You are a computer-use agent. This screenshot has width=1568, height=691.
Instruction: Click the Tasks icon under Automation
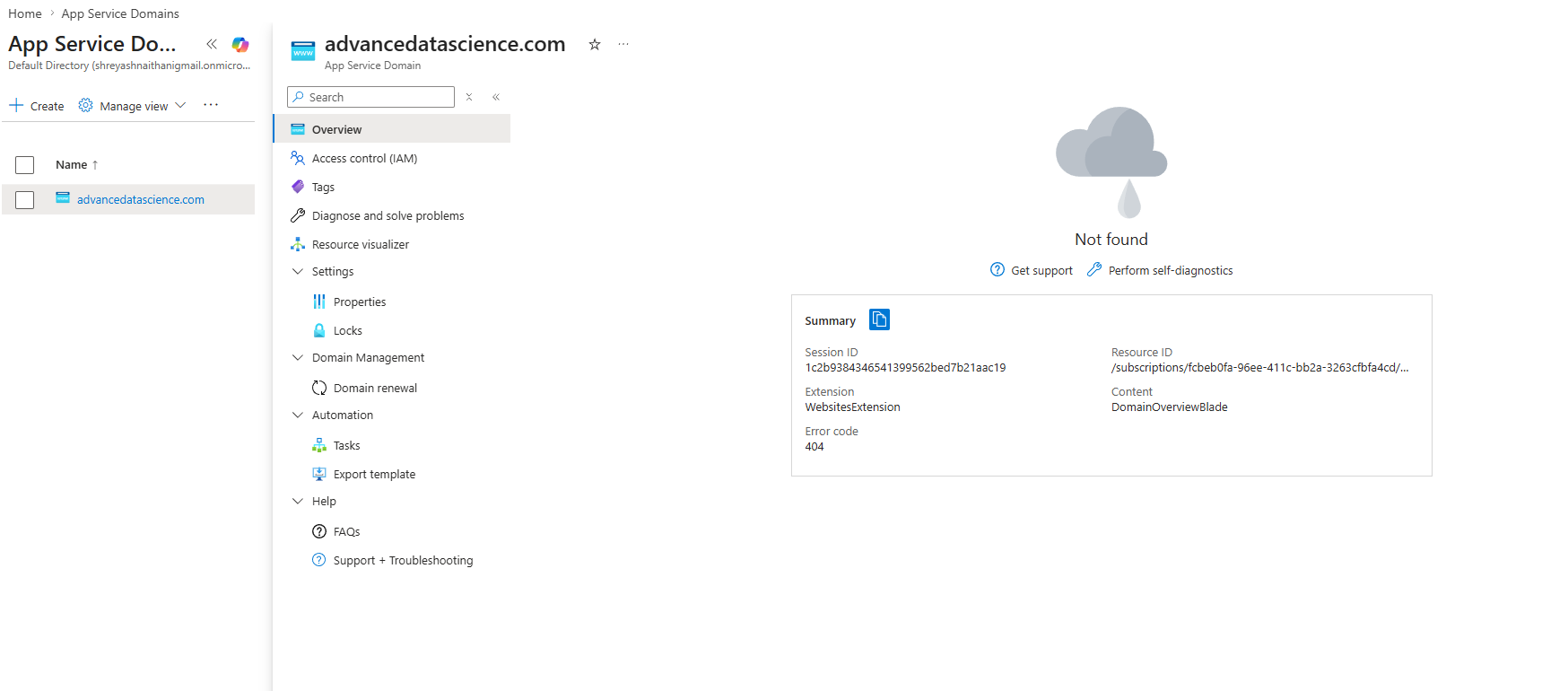(x=319, y=445)
